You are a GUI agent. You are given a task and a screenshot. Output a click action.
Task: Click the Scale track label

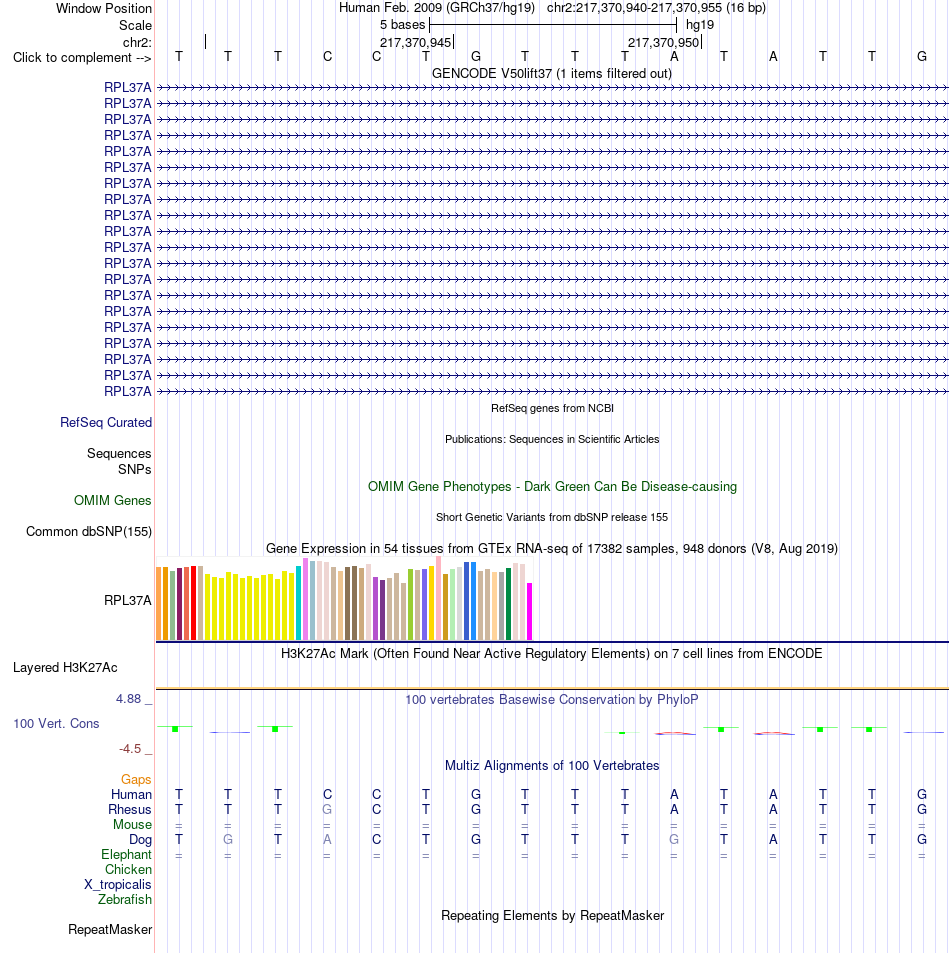(x=136, y=26)
